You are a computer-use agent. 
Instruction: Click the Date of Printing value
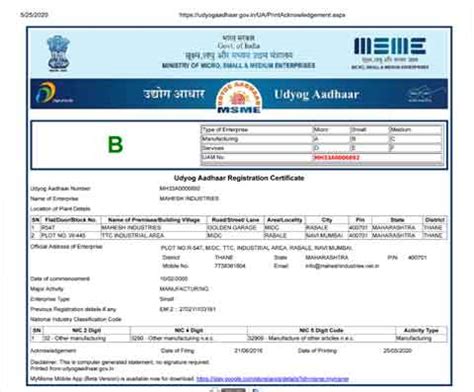(398, 351)
